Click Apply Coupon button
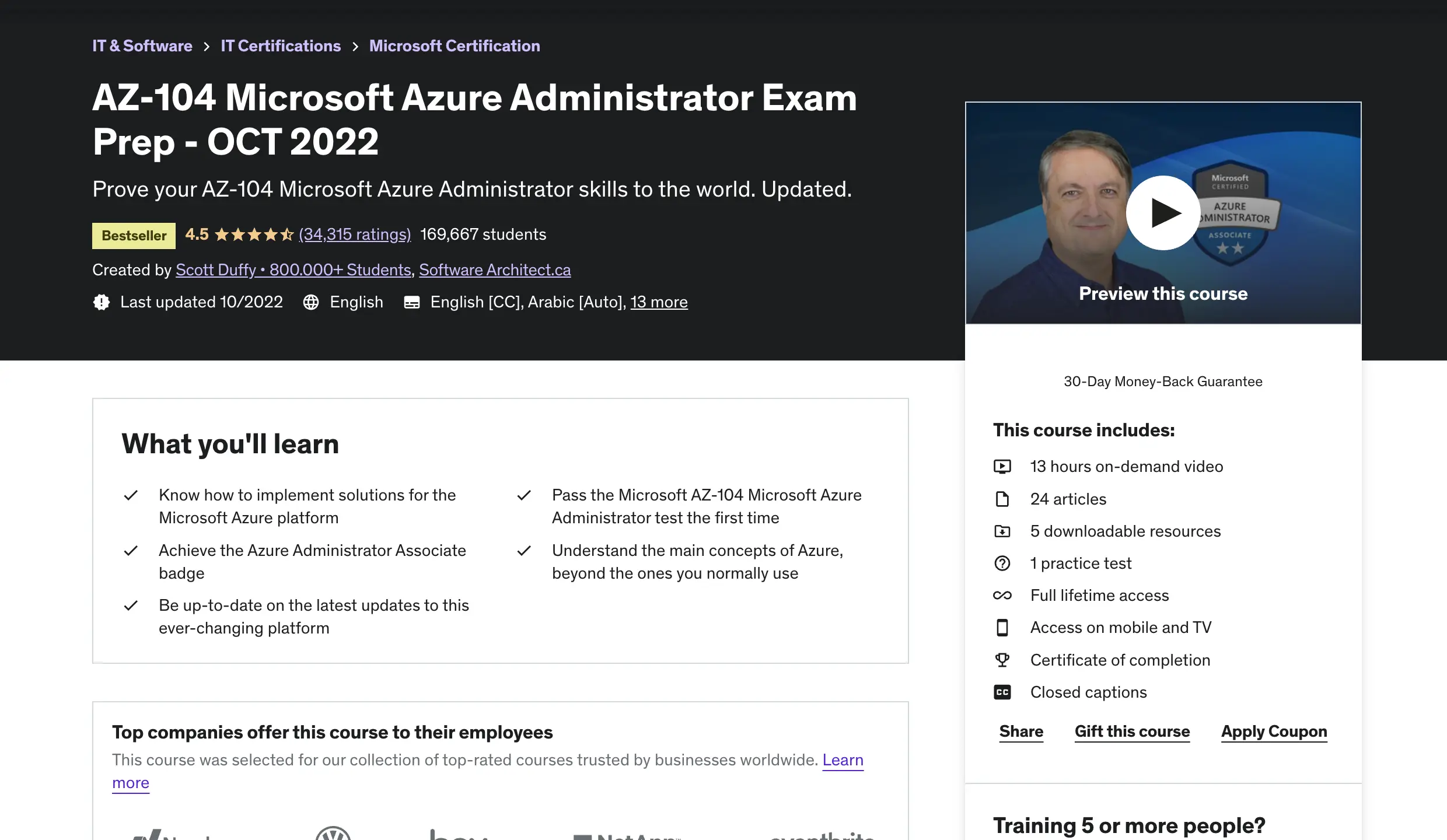Screen dimensions: 1447x840 pyautogui.click(x=1274, y=731)
